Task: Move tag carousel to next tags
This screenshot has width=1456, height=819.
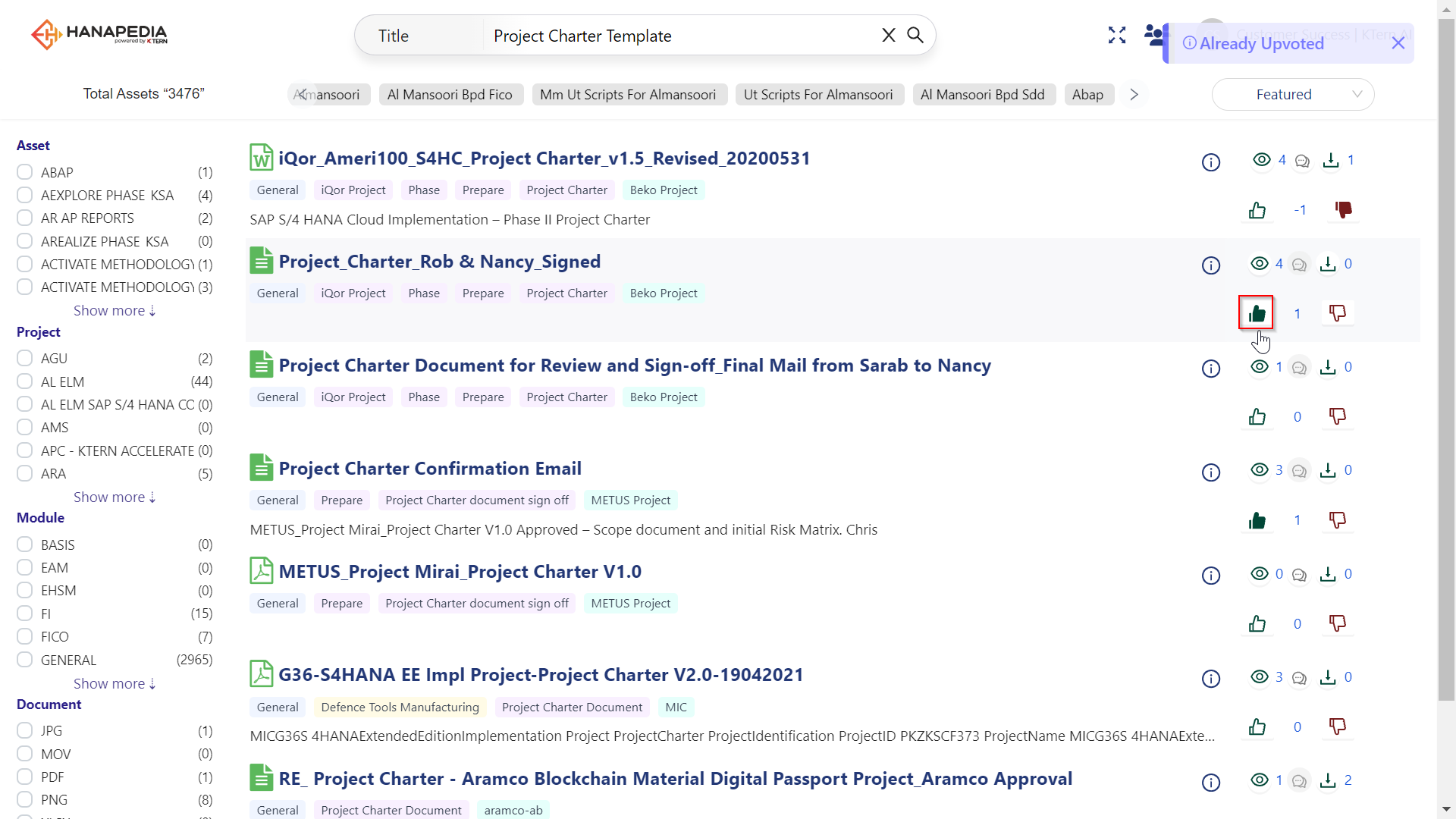Action: click(1134, 95)
